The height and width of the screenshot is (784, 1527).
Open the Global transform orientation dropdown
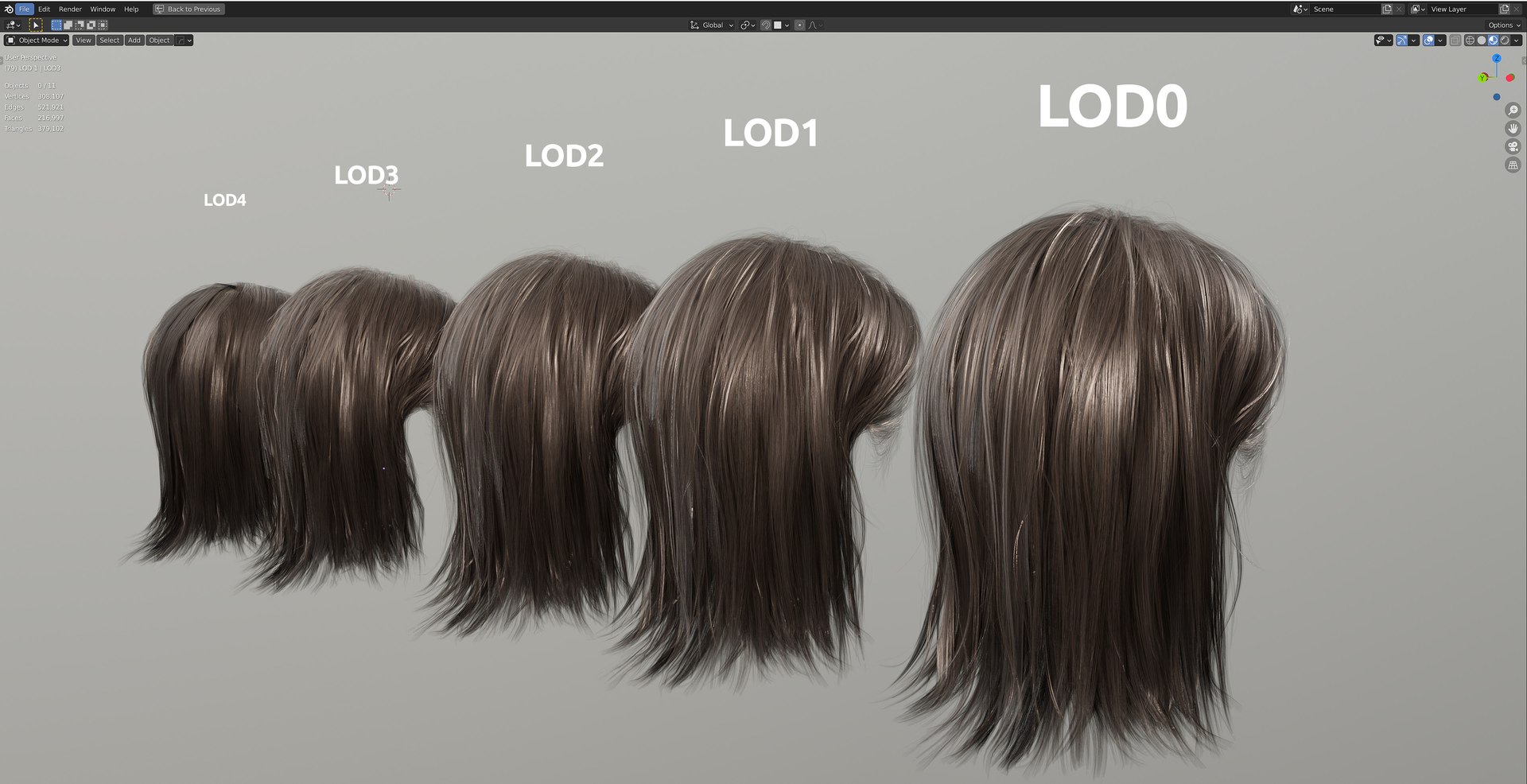point(712,25)
